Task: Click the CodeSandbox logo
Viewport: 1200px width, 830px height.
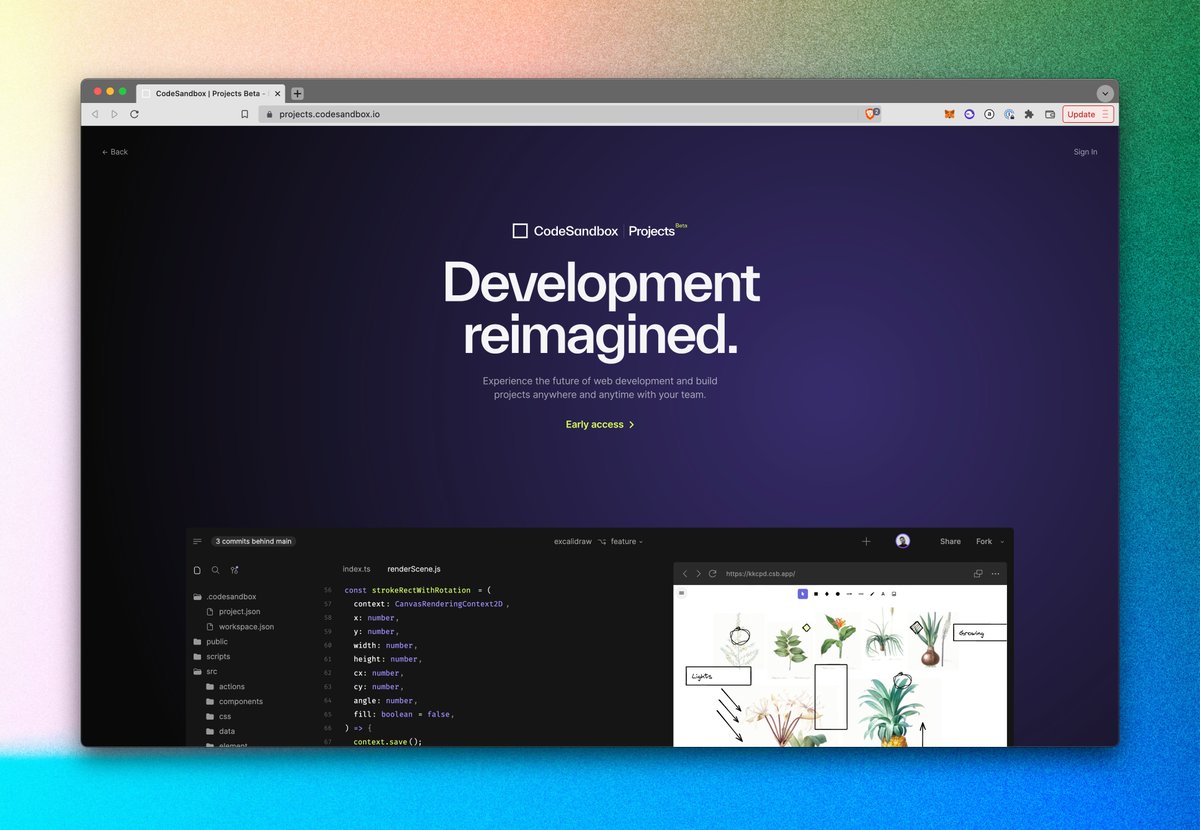Action: [x=565, y=231]
